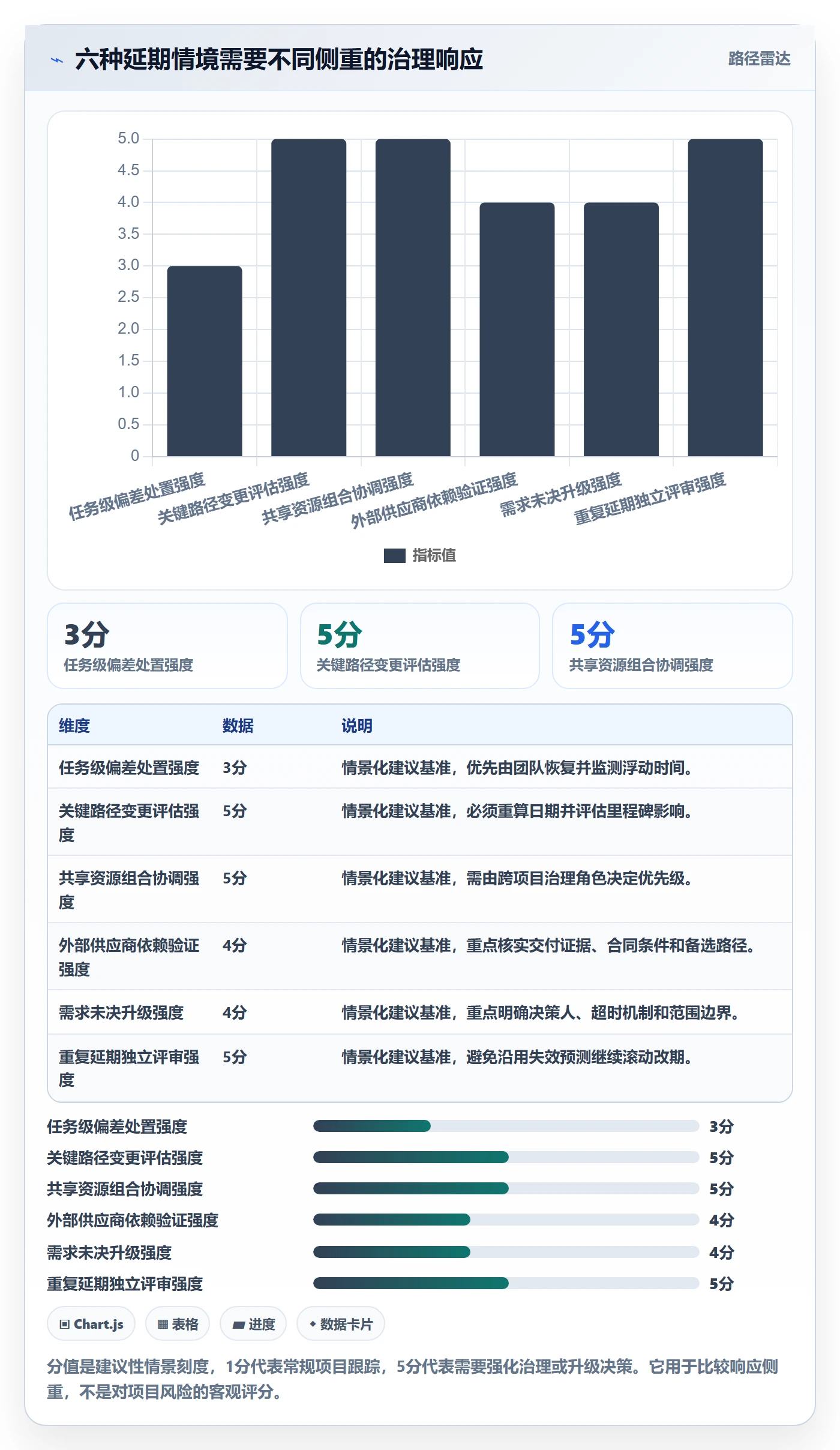The height and width of the screenshot is (1450, 840).
Task: Select the 外部供应商依赖验证强度 chart bar
Action: point(517,329)
